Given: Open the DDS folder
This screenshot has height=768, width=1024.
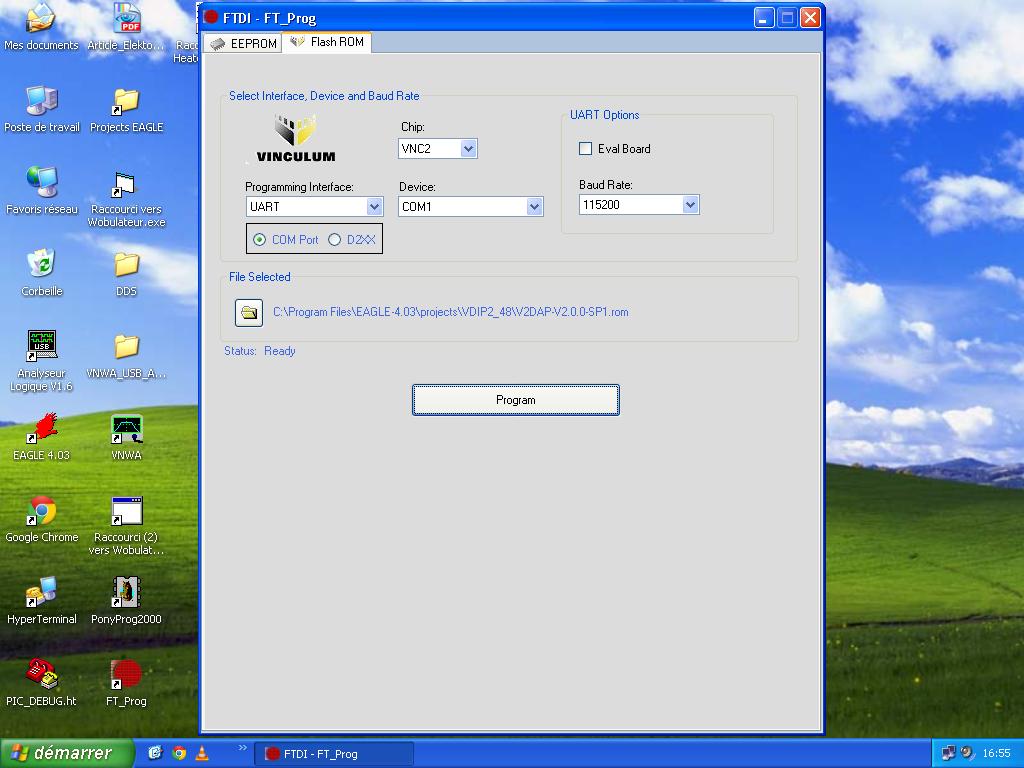Looking at the screenshot, I should tap(126, 273).
